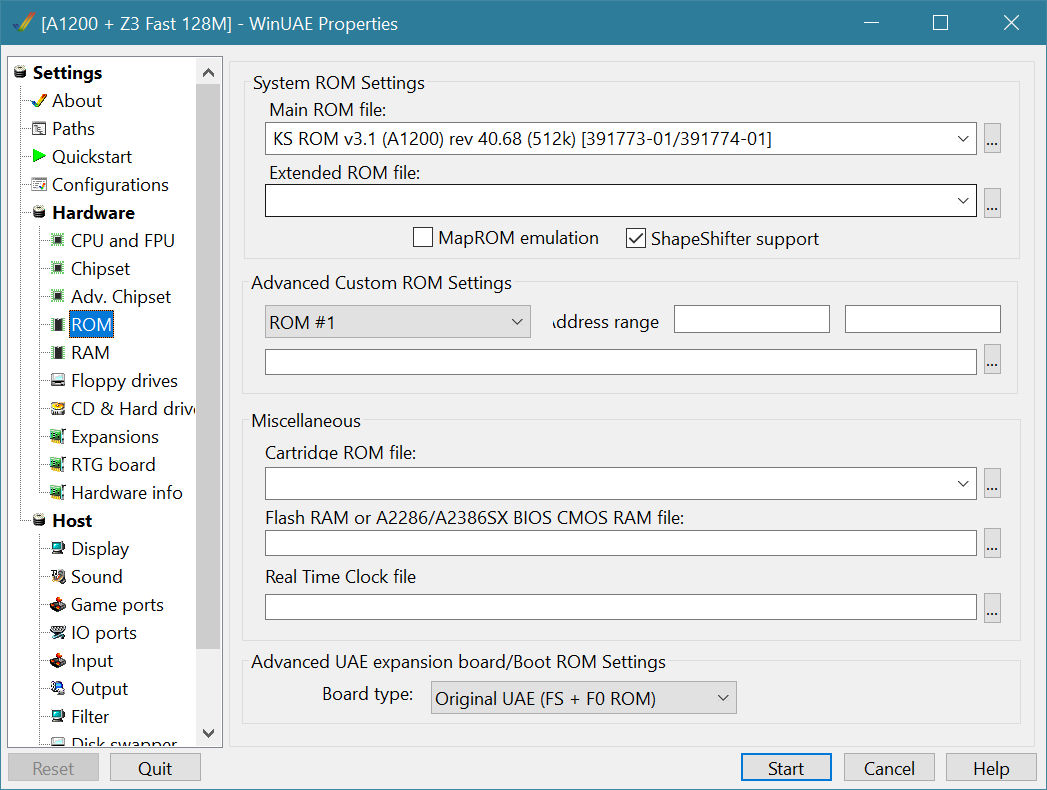Image resolution: width=1047 pixels, height=790 pixels.
Task: Open Floppy drives settings page
Action: click(124, 381)
